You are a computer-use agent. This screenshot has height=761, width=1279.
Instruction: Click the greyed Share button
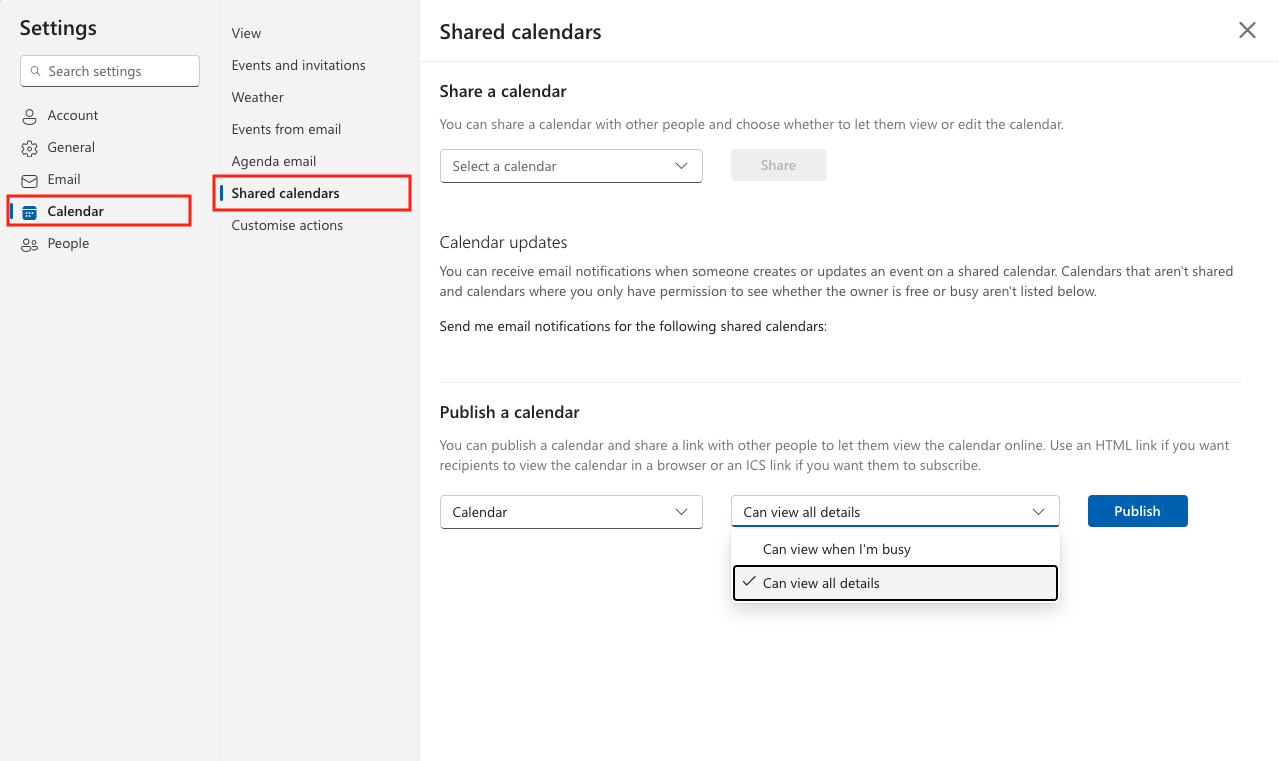(778, 165)
